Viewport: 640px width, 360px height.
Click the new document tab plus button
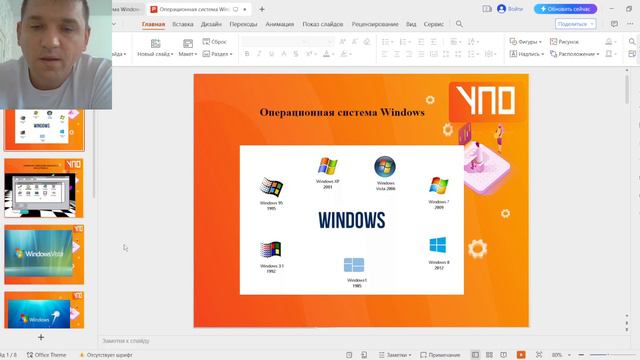(262, 9)
